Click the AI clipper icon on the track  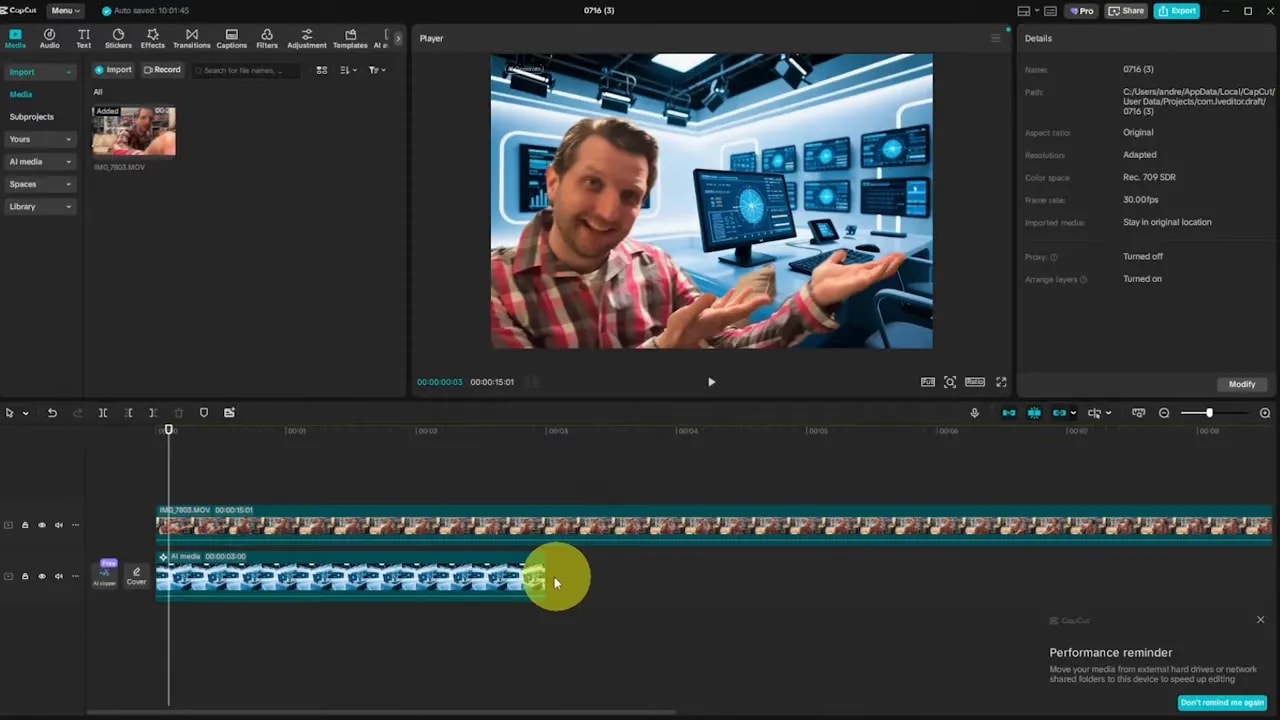pyautogui.click(x=105, y=576)
